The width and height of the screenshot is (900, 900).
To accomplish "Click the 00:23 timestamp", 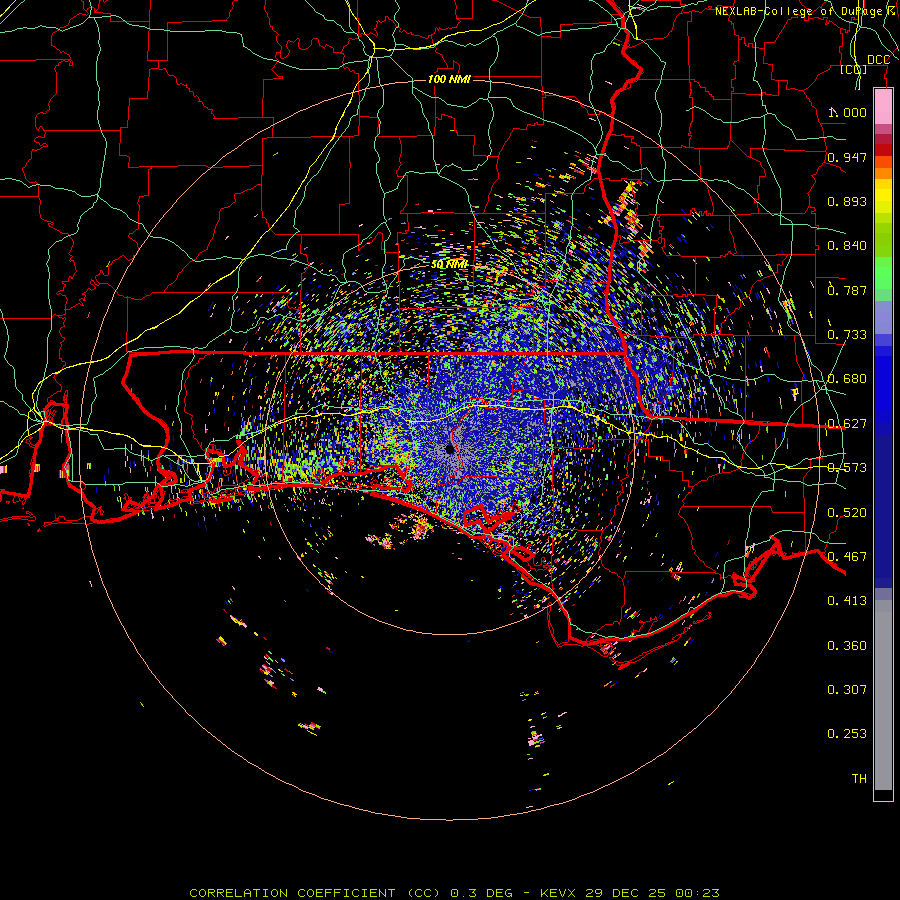I will tap(696, 893).
